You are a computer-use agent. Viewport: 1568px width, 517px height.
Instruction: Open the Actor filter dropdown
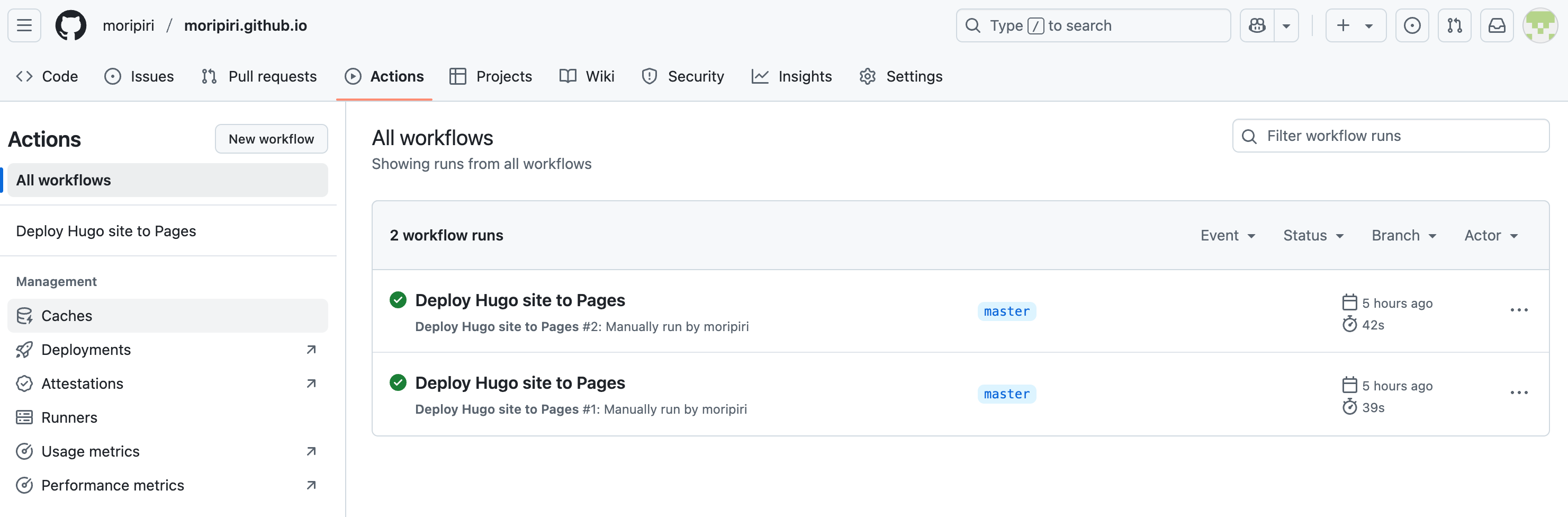[1491, 236]
